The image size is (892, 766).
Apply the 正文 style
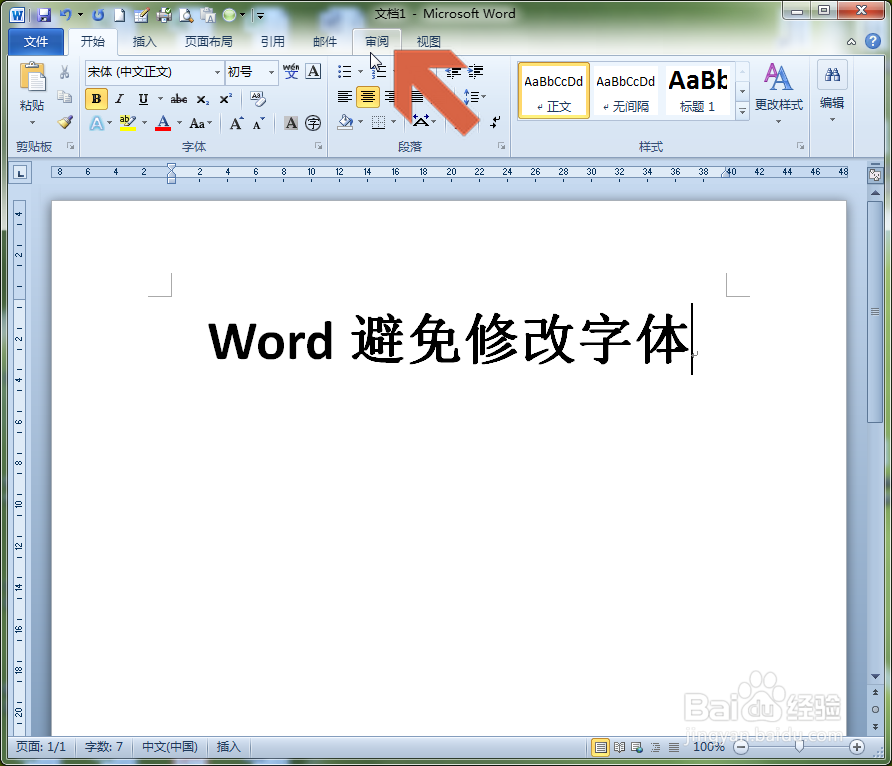[x=554, y=91]
